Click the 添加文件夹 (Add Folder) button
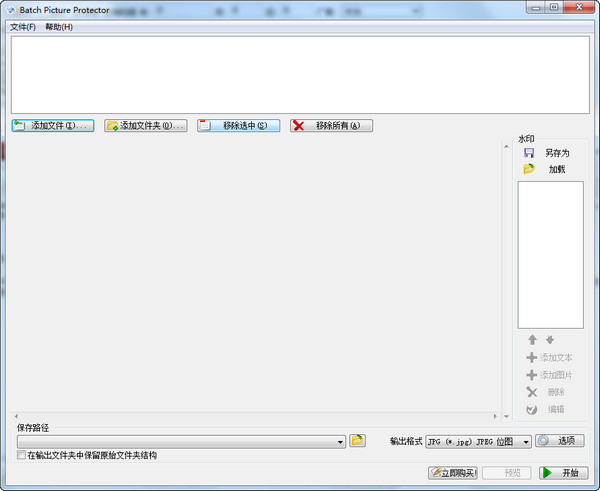The image size is (600, 491). point(146,126)
